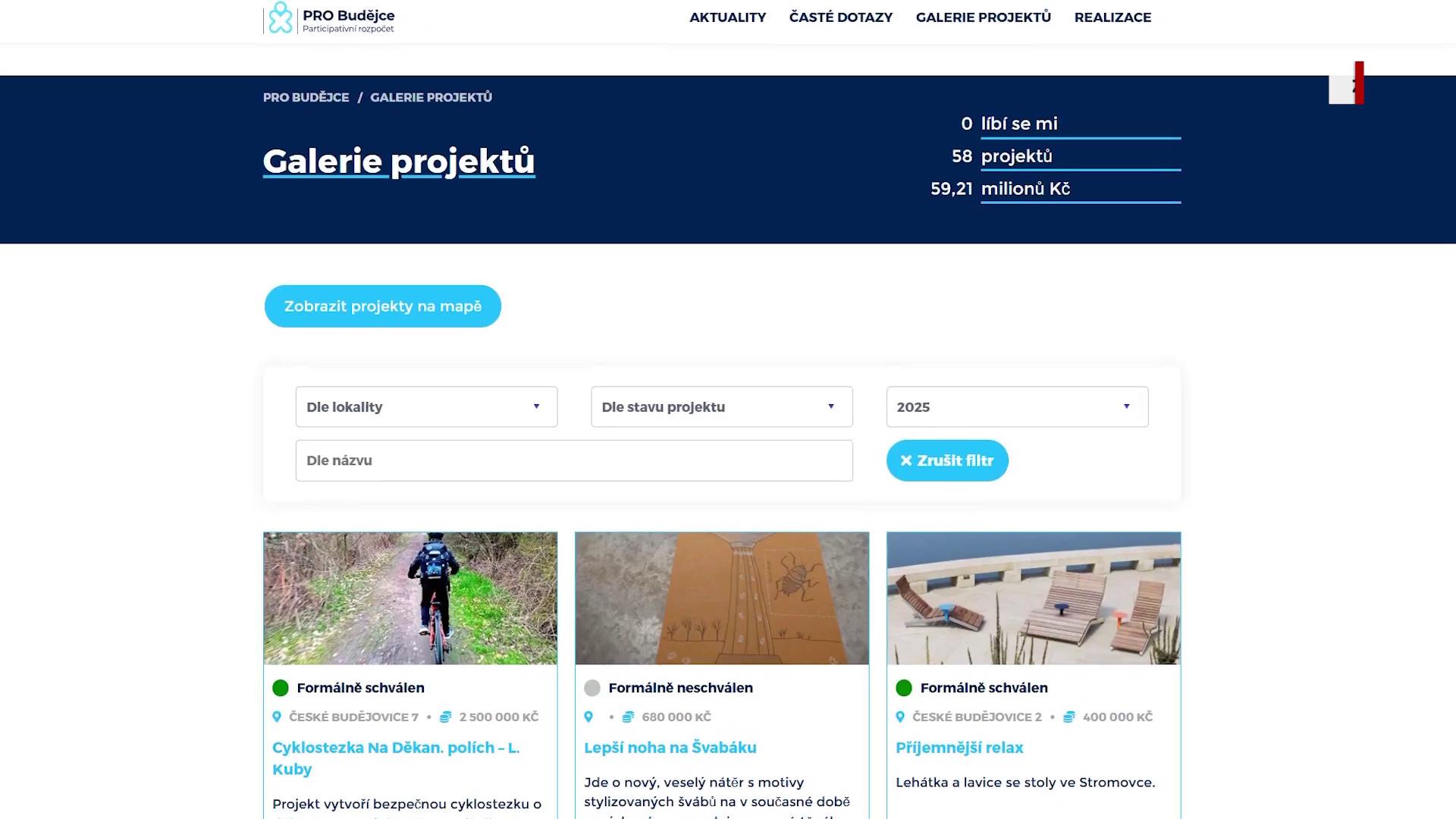Click the PRO Budějice logo icon
The height and width of the screenshot is (819, 1456).
[281, 17]
